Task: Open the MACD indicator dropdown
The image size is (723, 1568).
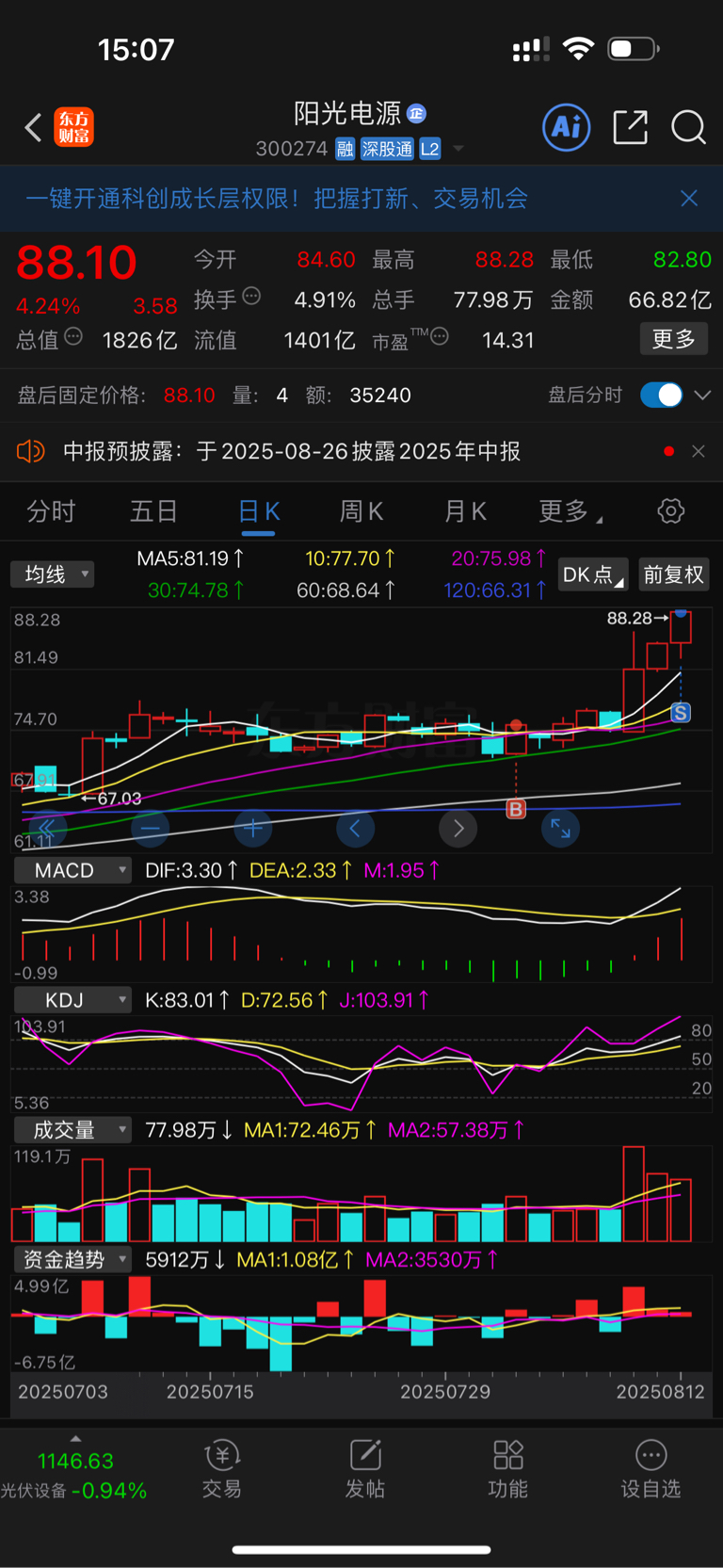Action: 72,870
